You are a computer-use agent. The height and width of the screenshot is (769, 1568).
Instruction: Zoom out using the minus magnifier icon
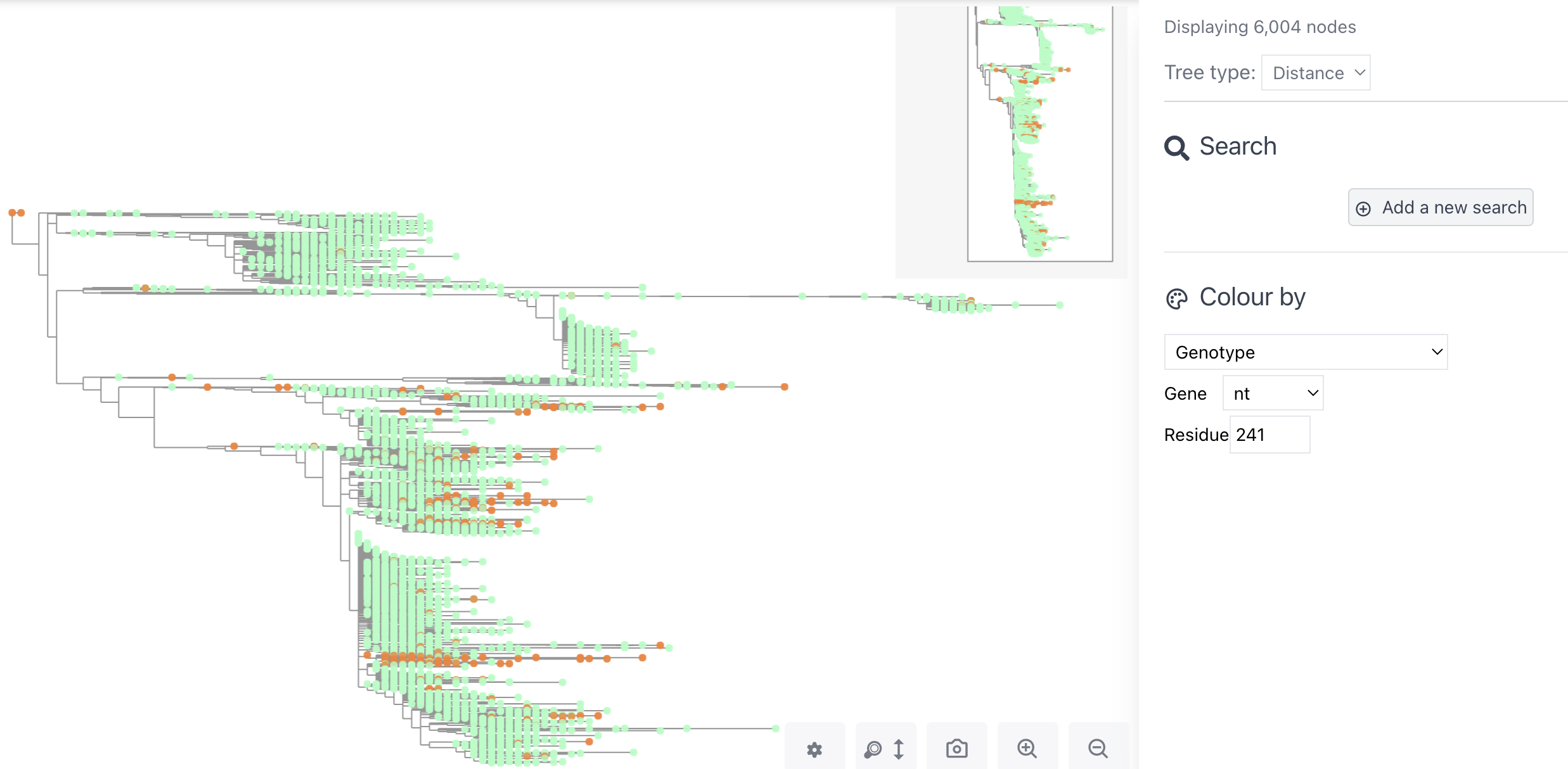1098,749
